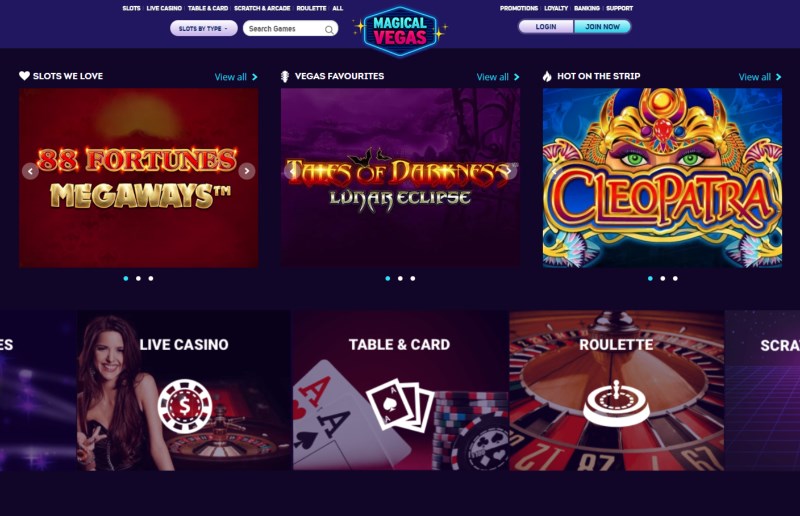Viewport: 800px width, 516px height.
Task: Click the Slots We Love heart icon
Action: pos(24,76)
